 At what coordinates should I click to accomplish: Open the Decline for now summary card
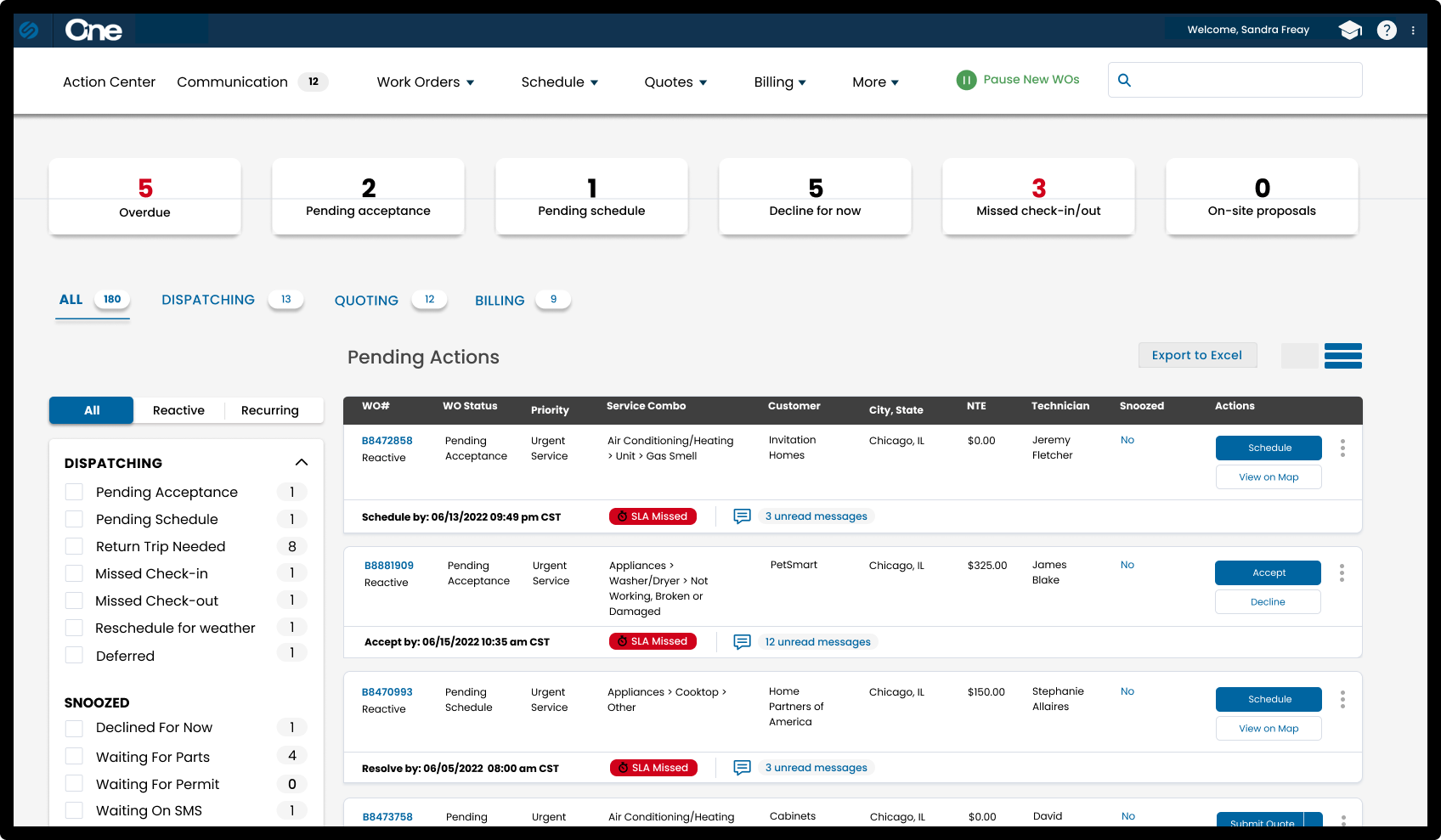(815, 196)
